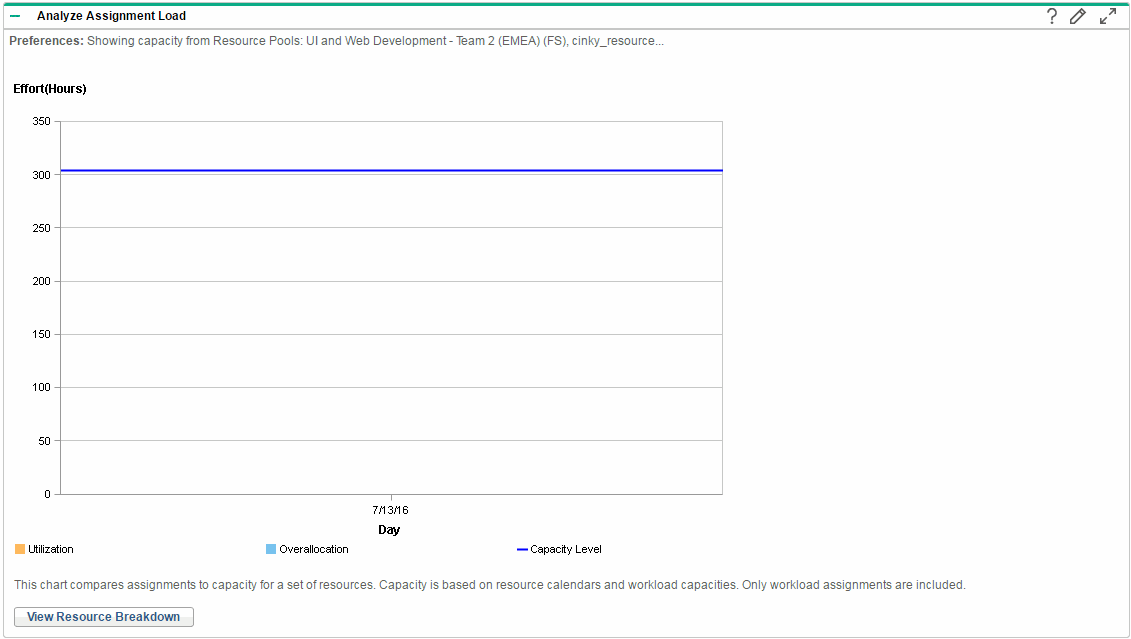Click the 350 value on the vertical axis
The image size is (1131, 639).
41,122
